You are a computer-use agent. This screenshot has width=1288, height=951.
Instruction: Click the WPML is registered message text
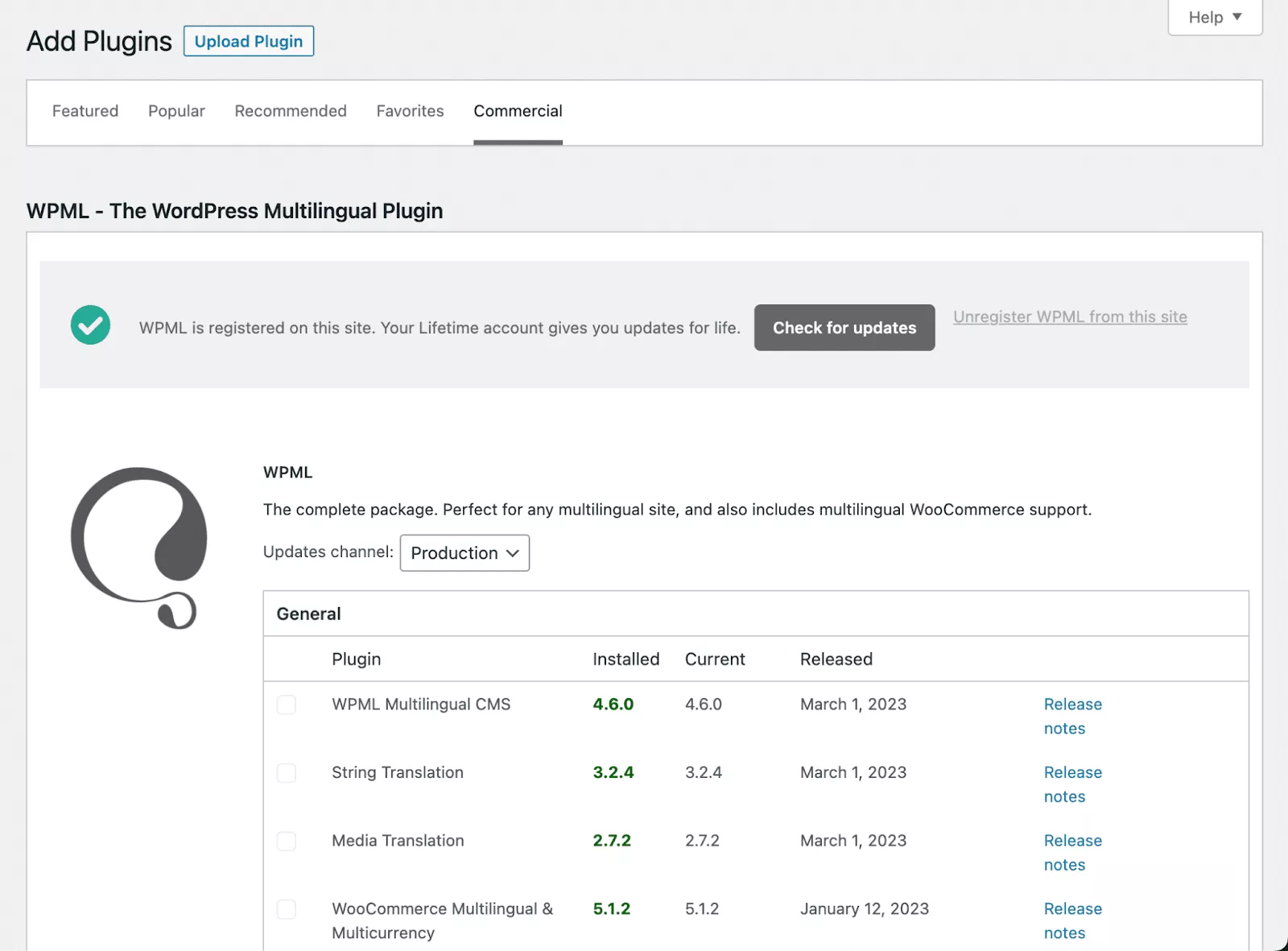440,328
